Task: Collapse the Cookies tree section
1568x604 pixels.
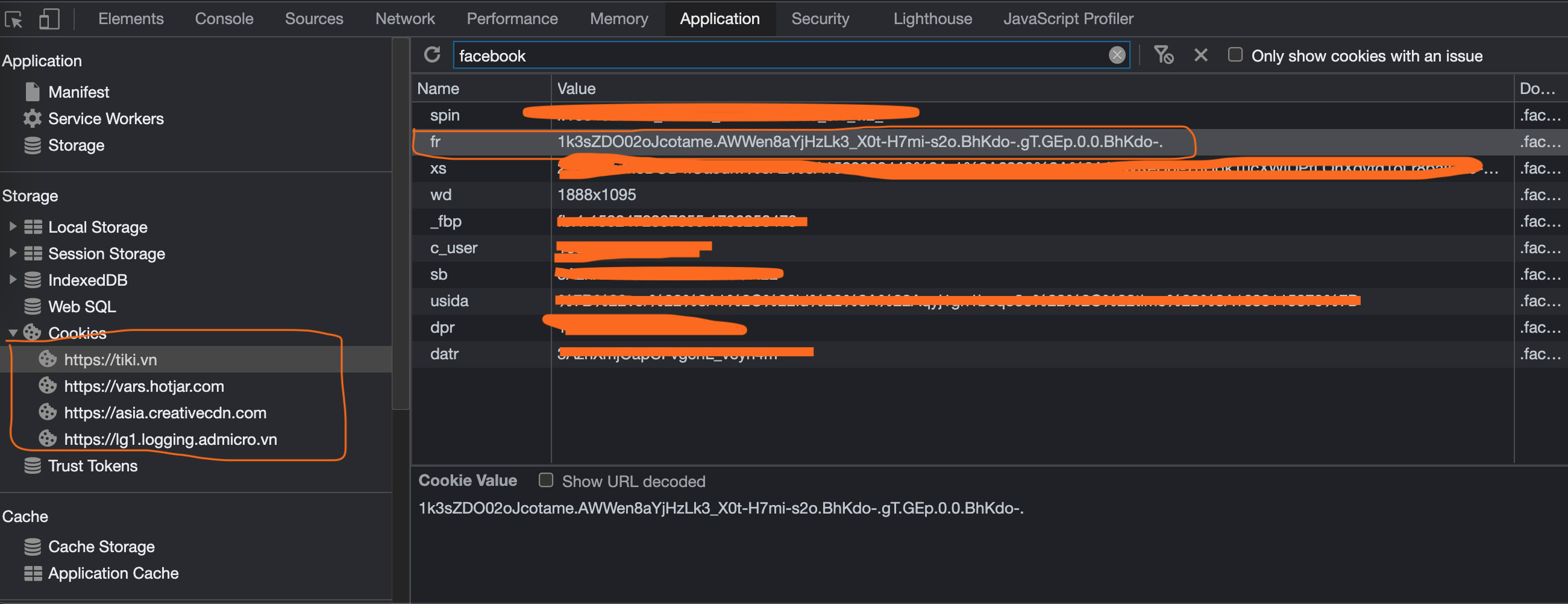Action: pyautogui.click(x=13, y=333)
